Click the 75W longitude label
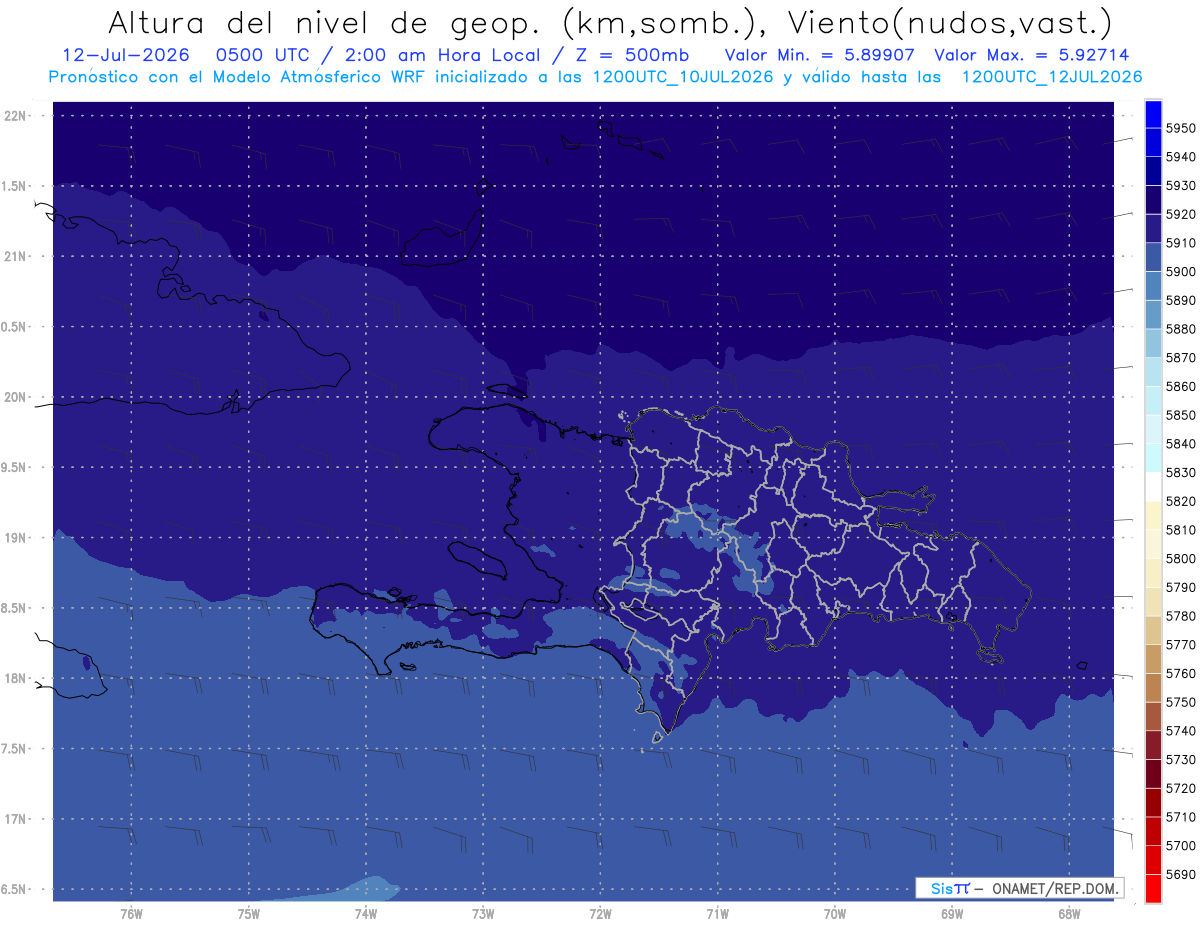The height and width of the screenshot is (927, 1200). [248, 913]
